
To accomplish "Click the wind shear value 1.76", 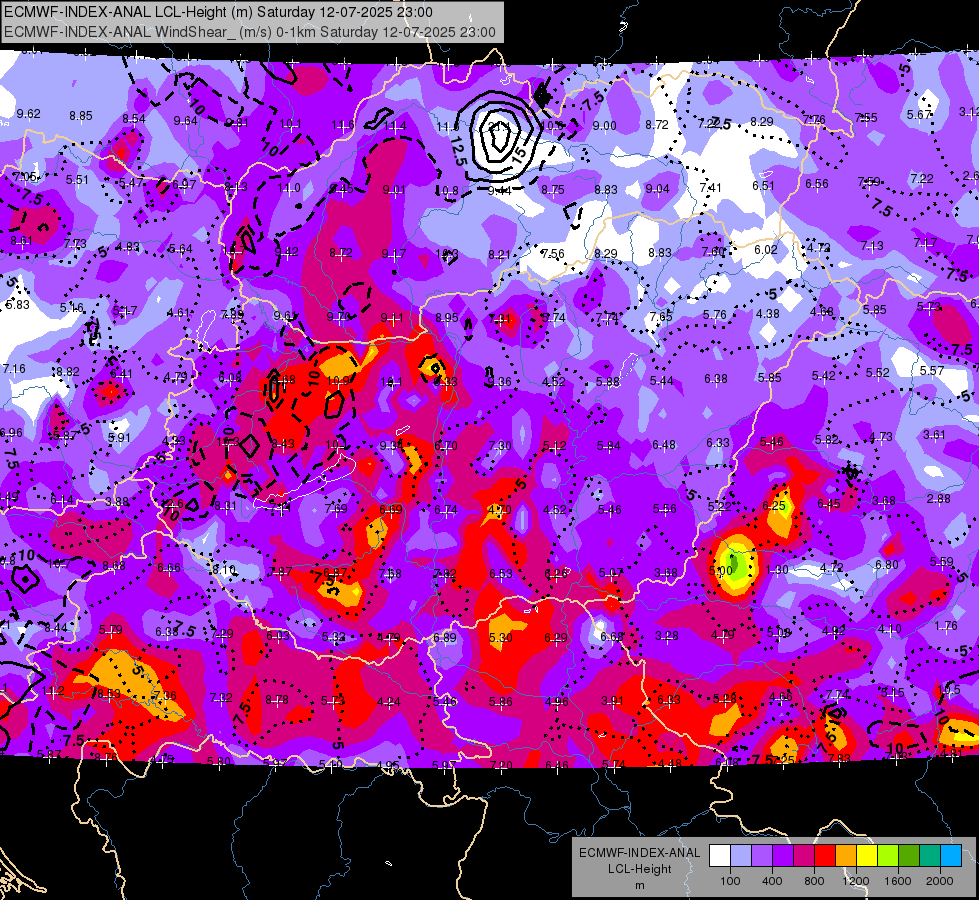I will [946, 626].
